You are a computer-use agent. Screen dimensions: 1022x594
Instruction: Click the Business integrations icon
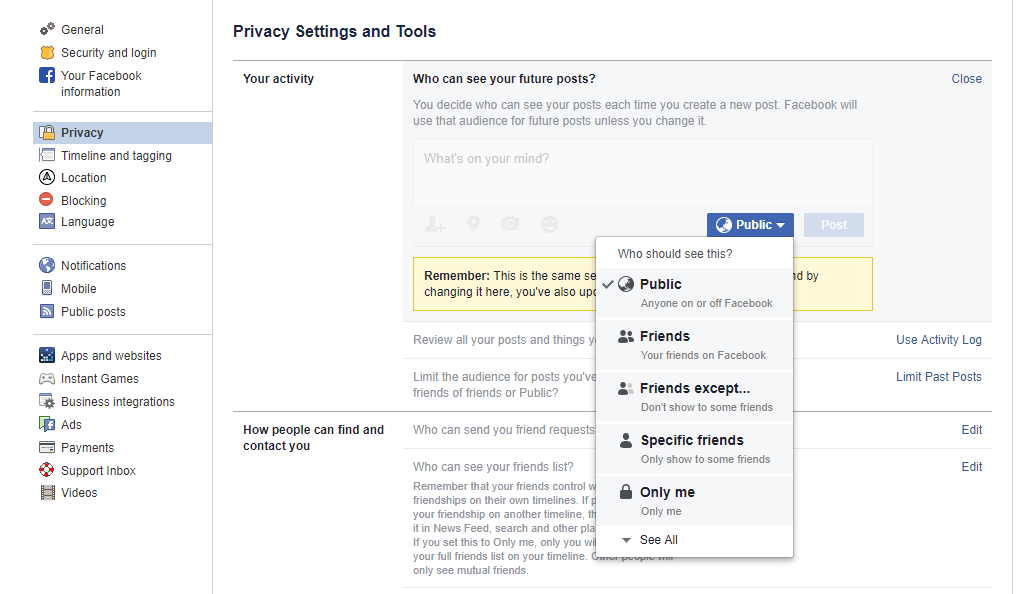pyautogui.click(x=47, y=401)
